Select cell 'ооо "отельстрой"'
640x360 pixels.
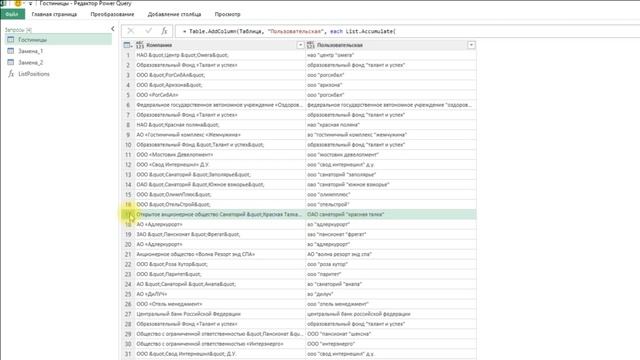(391, 204)
